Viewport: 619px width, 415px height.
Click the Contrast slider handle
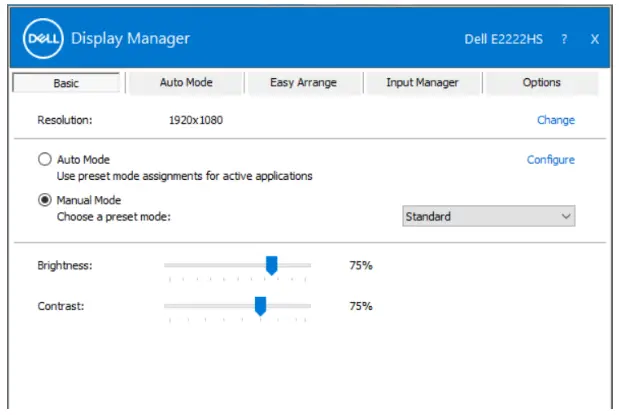coord(260,306)
